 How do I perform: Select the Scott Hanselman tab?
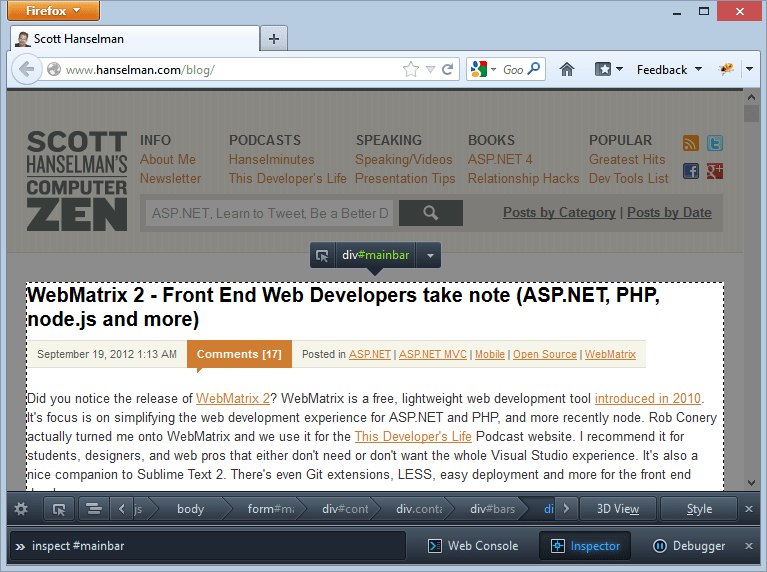point(135,39)
